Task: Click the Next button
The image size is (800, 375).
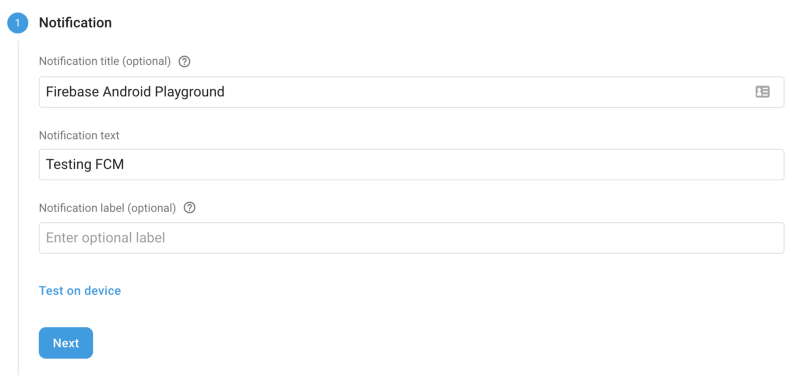Action: click(66, 343)
